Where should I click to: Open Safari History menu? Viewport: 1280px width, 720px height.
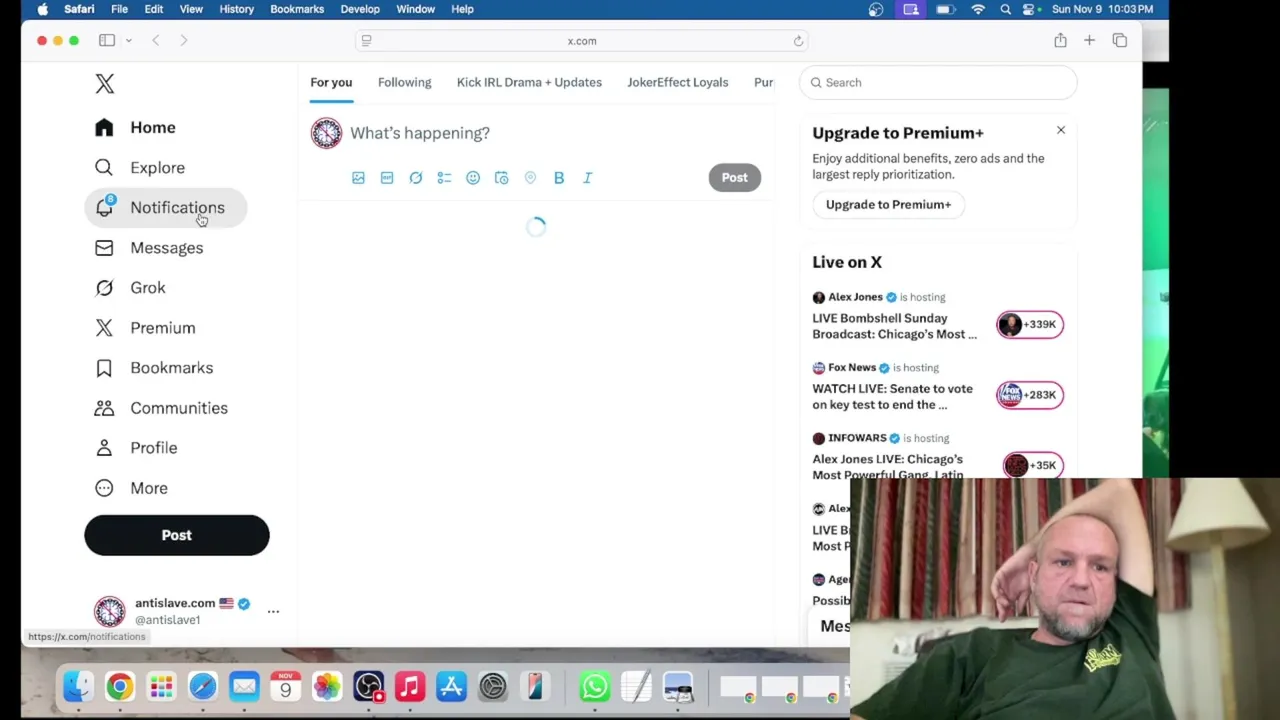pos(236,9)
